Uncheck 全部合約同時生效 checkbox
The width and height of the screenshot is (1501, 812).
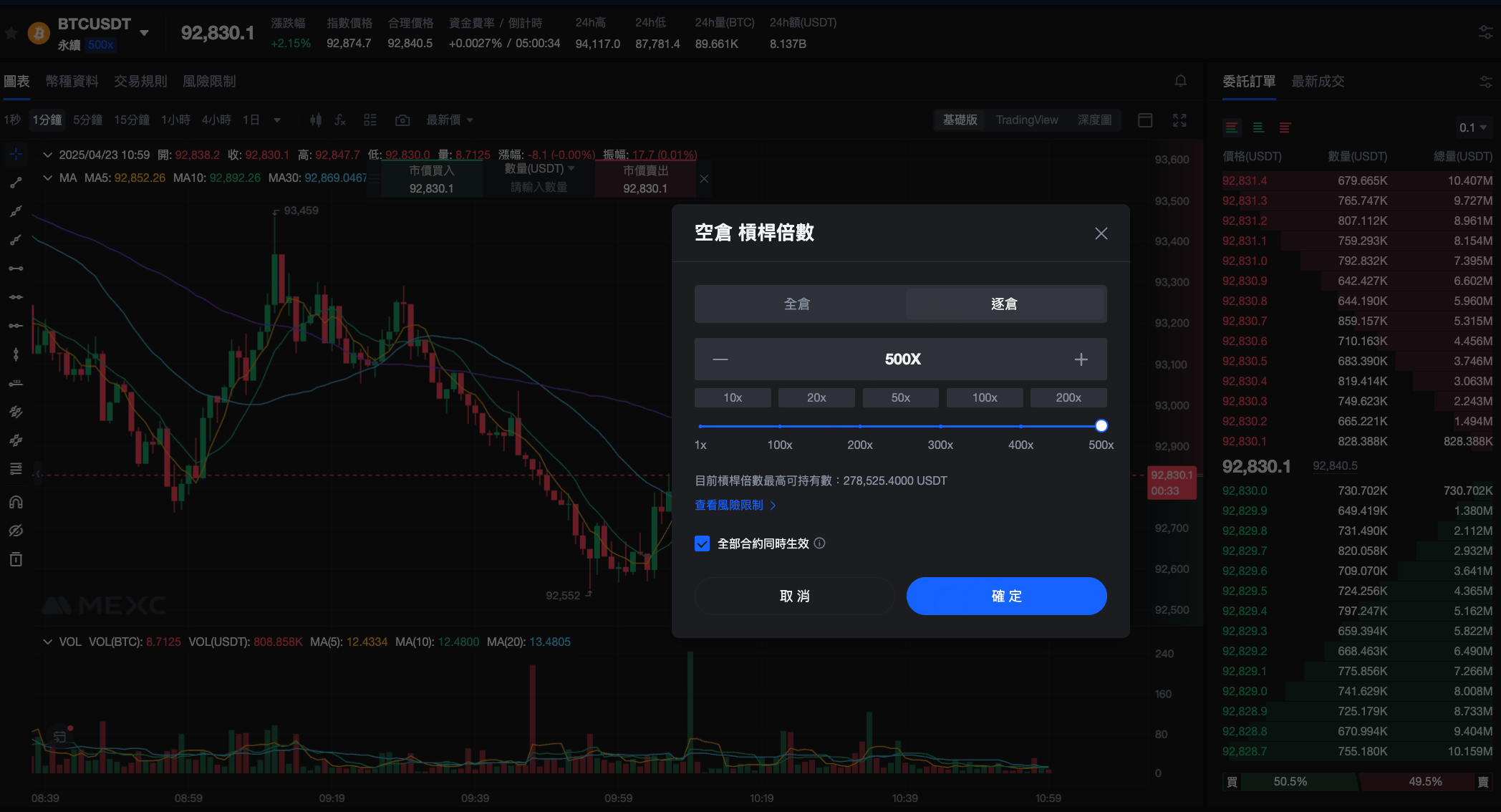pos(702,543)
